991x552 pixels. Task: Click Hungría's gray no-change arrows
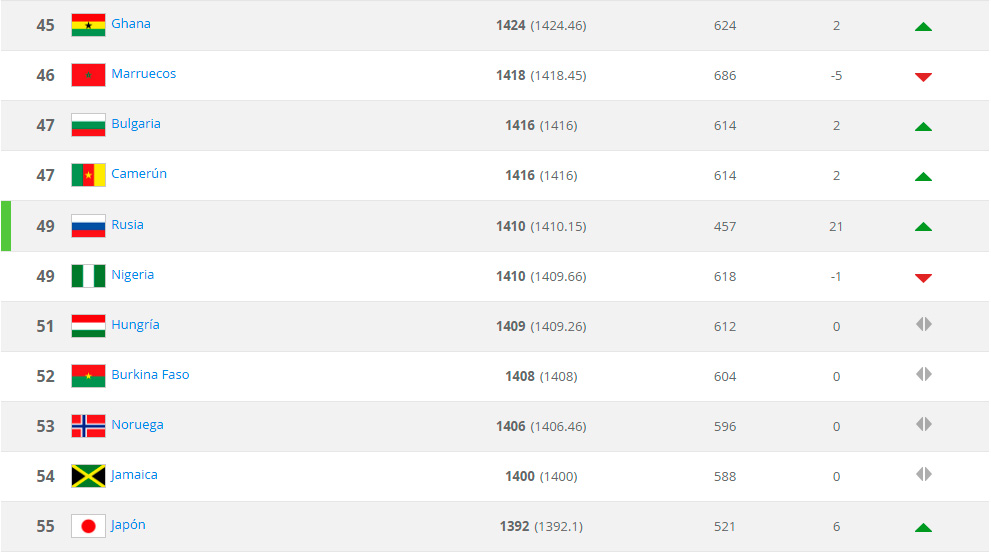click(x=923, y=325)
